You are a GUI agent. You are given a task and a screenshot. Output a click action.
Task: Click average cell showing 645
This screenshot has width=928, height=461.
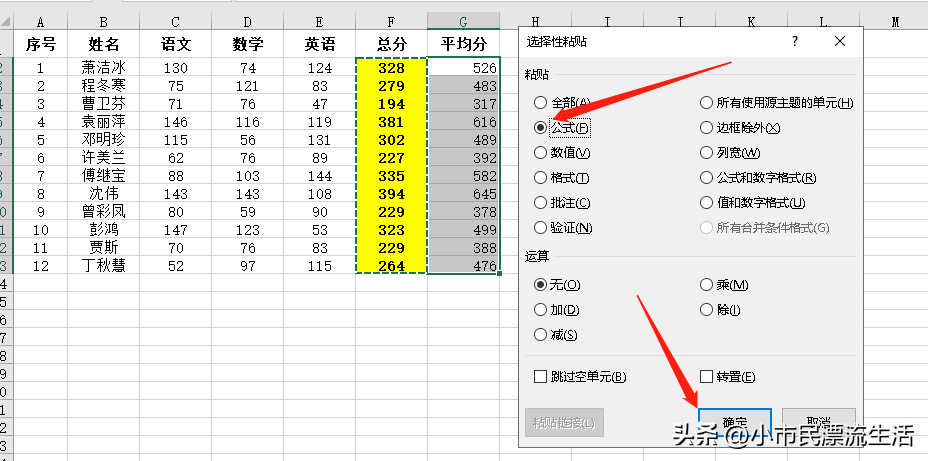point(463,194)
